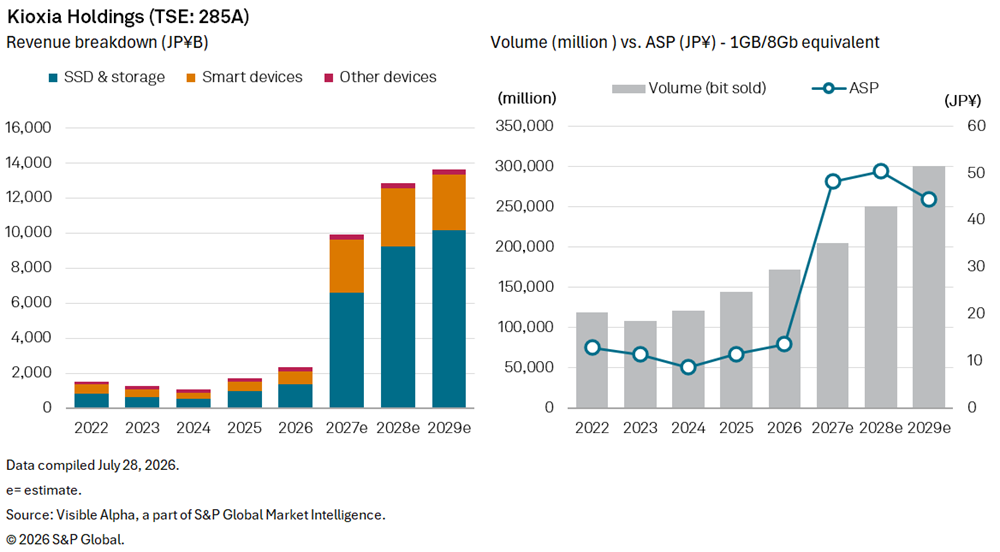Click the 2027e volume bar
The width and height of the screenshot is (1000, 552).
click(833, 325)
